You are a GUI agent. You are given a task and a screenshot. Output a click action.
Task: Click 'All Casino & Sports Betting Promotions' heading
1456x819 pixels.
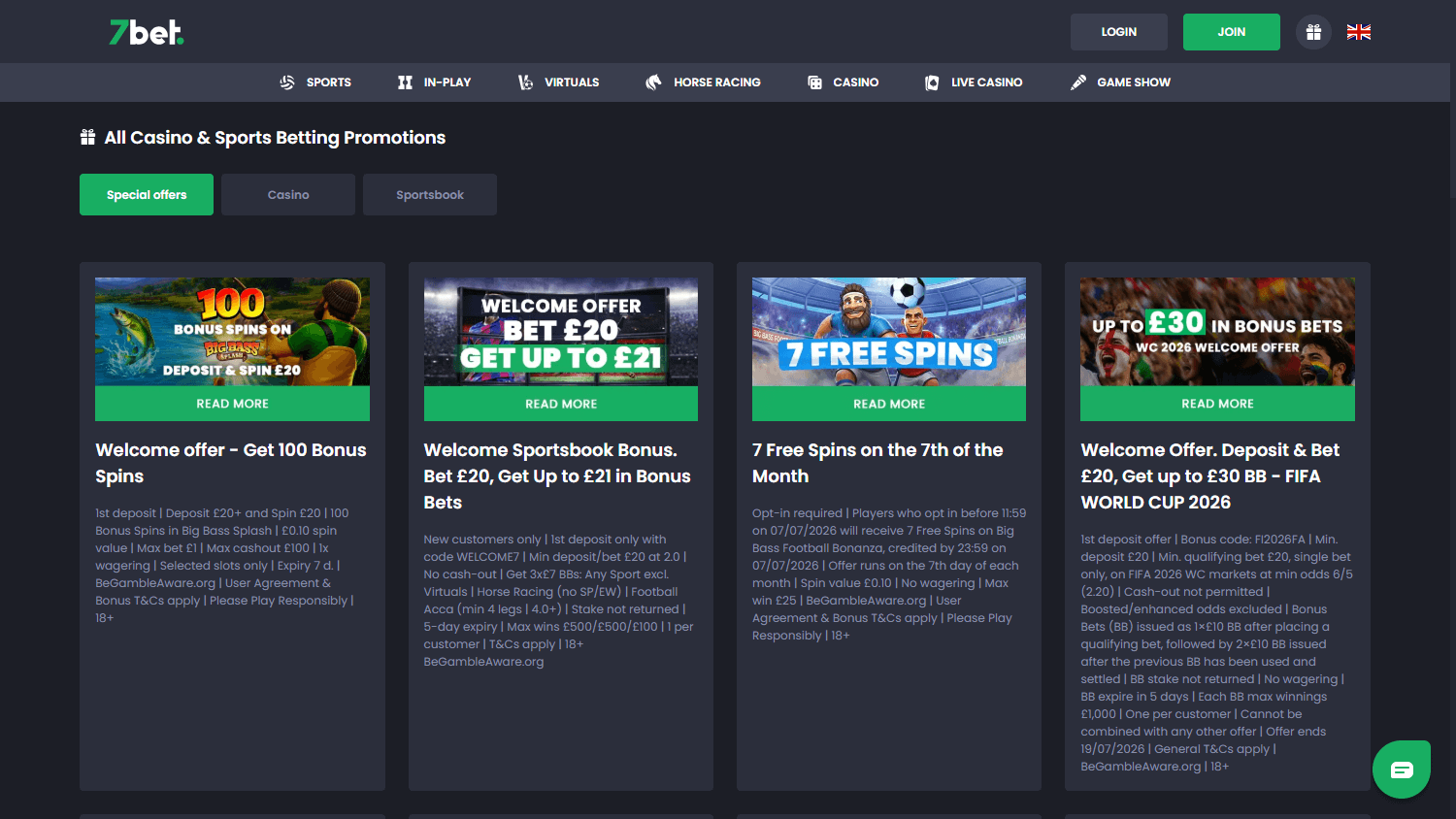[x=275, y=137]
